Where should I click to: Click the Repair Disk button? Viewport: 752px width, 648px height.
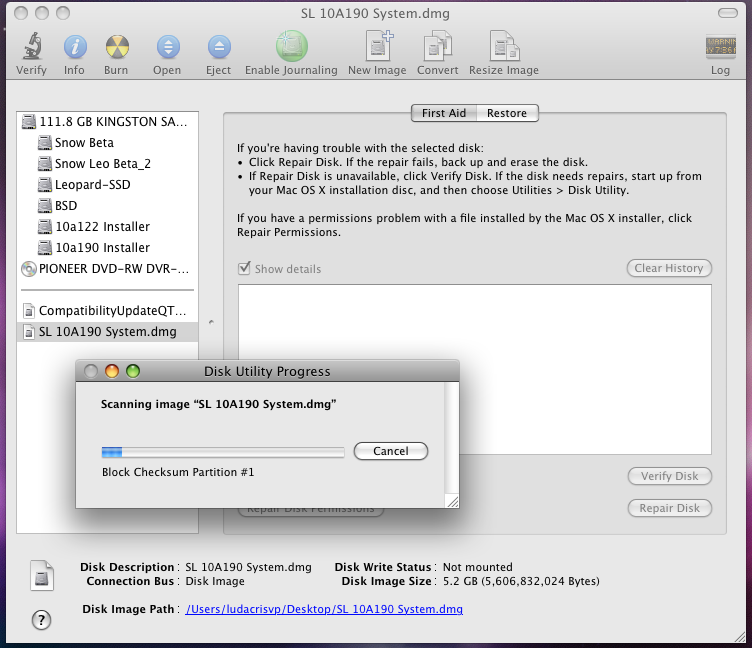[670, 508]
